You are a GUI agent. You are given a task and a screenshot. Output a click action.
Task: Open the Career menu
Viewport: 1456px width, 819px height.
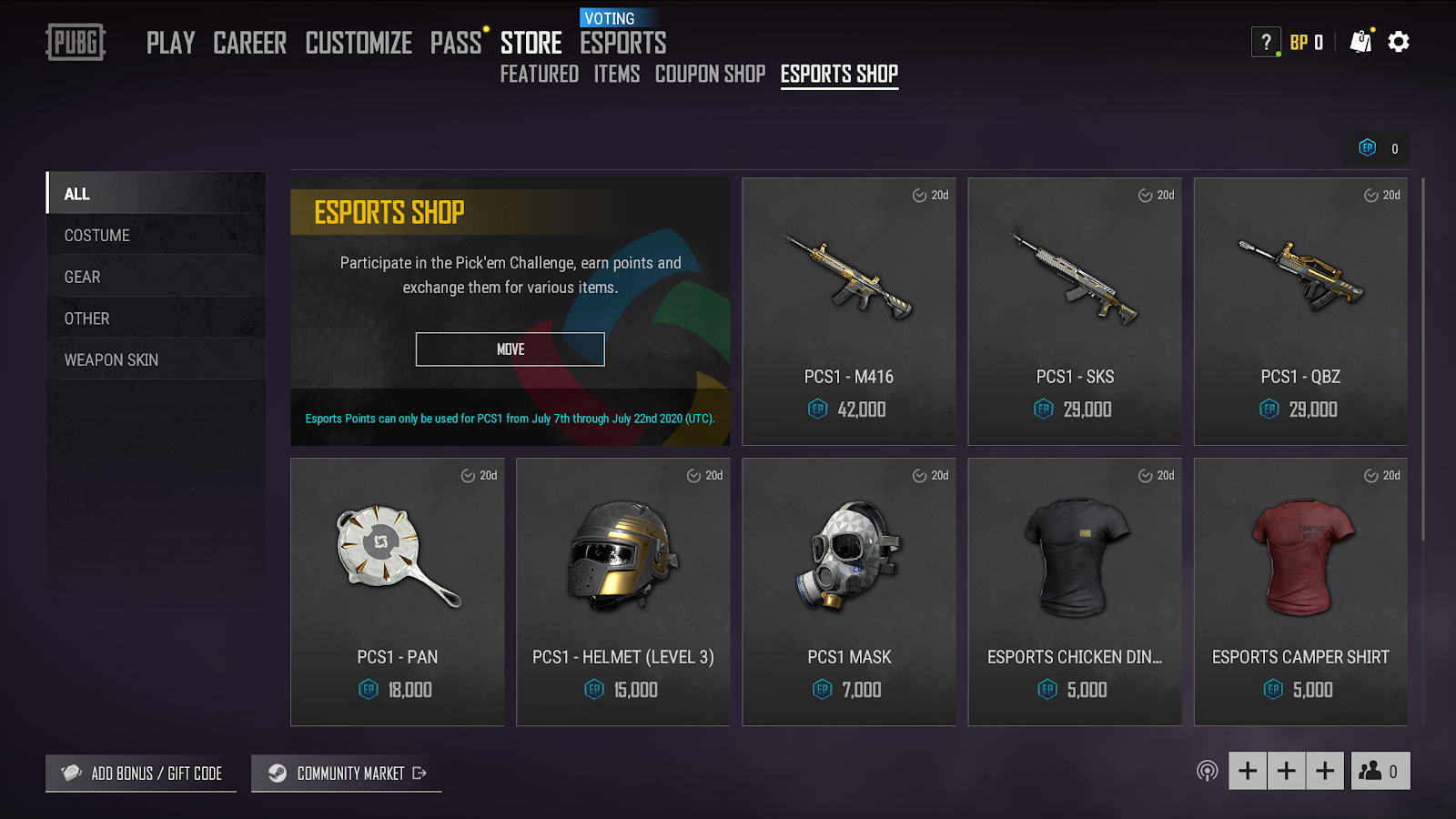click(249, 43)
